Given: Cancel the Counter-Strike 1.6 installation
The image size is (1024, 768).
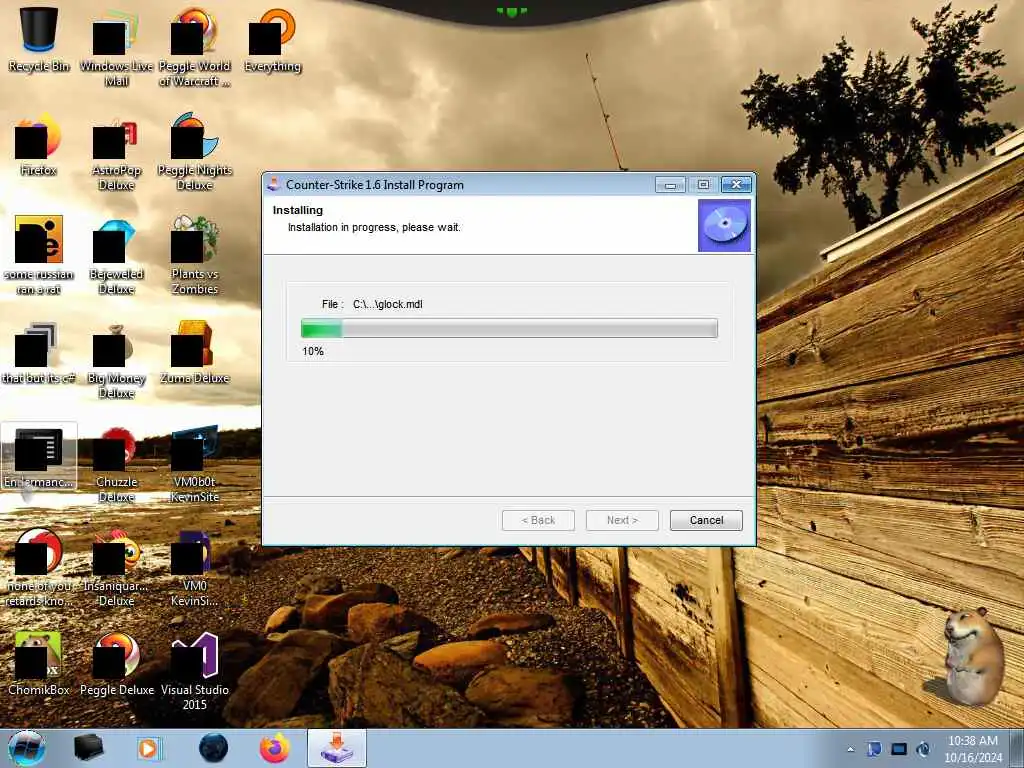Looking at the screenshot, I should tap(706, 520).
